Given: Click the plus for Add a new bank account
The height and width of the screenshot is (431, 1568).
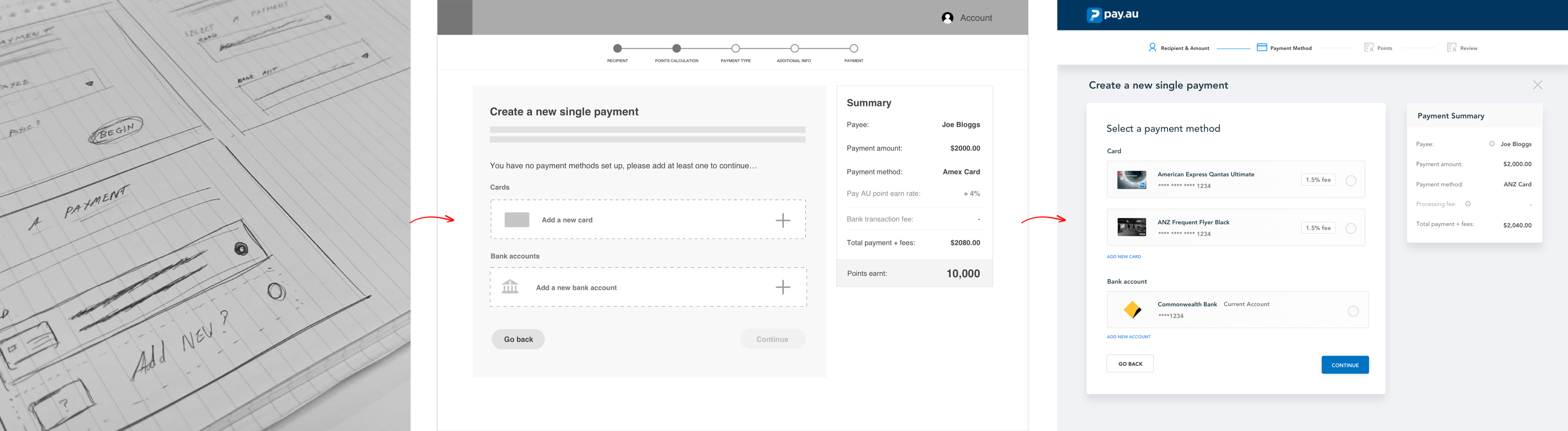Looking at the screenshot, I should pos(783,287).
